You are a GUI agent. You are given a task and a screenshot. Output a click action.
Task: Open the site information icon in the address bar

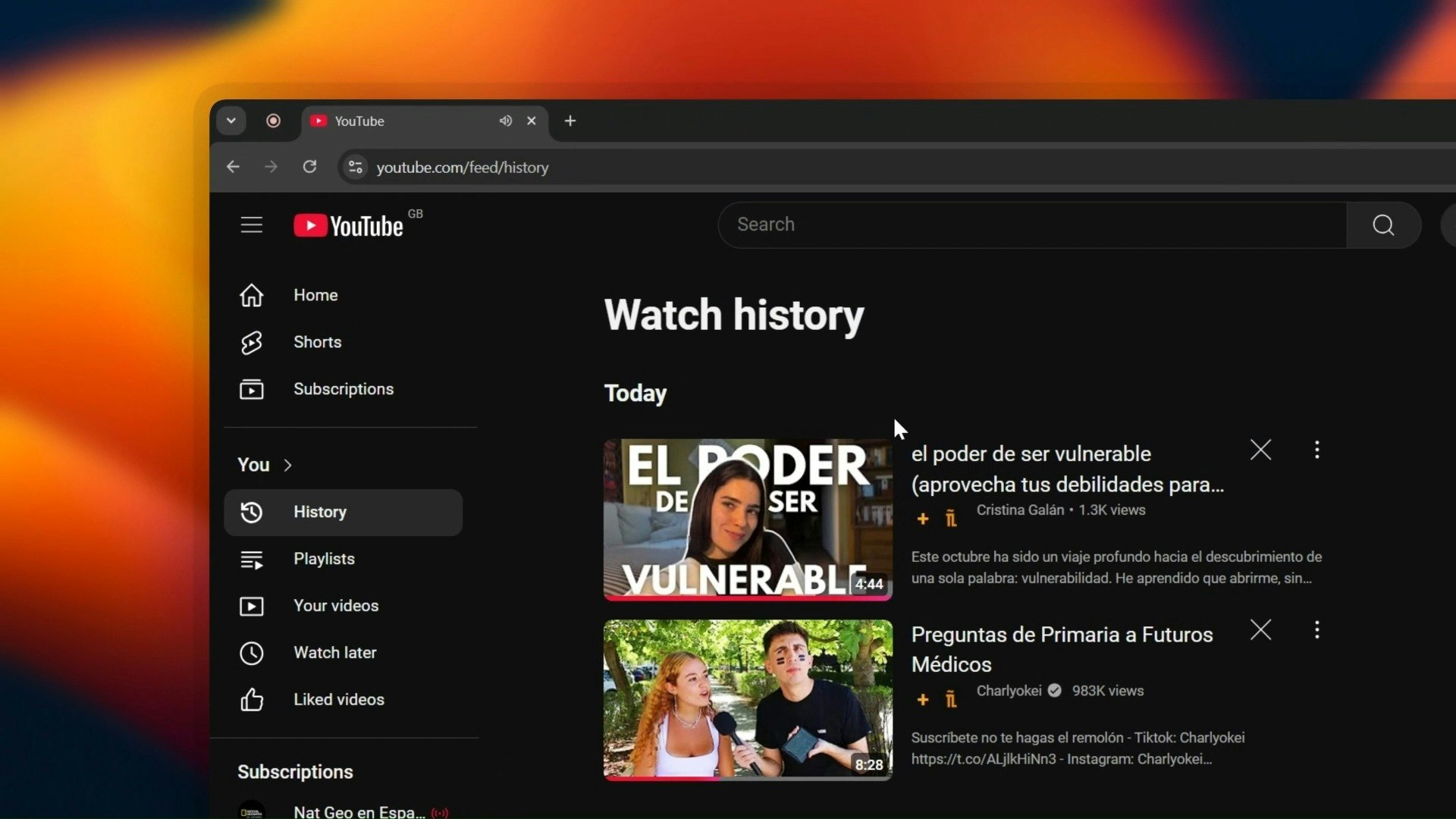click(355, 167)
